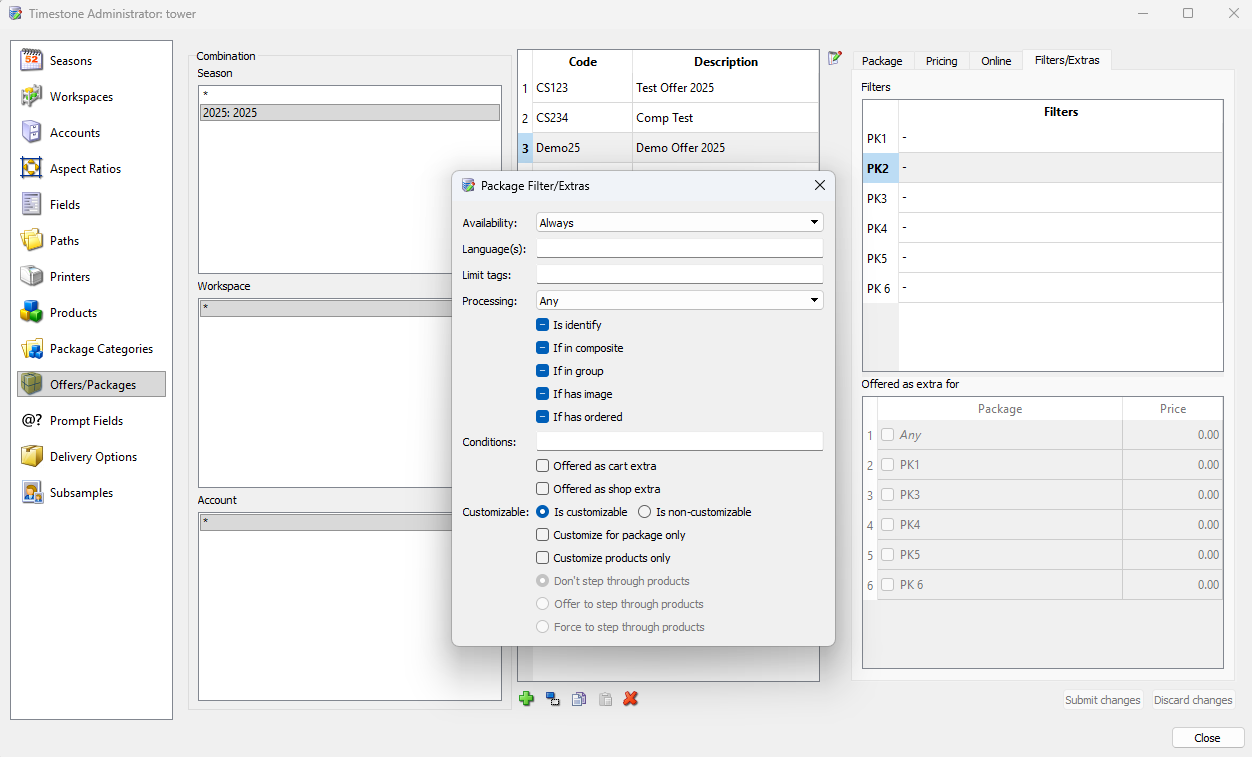Screen dimensions: 1252x757
Task: Select Is non-customizable radio option
Action: pos(645,512)
